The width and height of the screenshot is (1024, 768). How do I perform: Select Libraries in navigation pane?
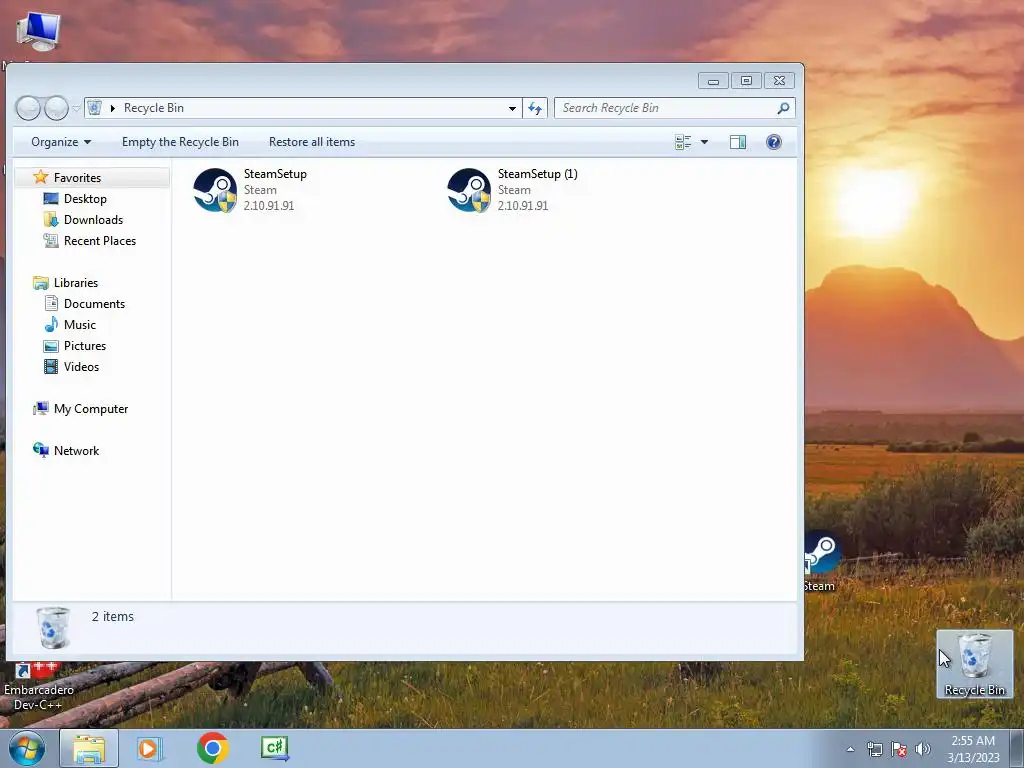coord(76,283)
